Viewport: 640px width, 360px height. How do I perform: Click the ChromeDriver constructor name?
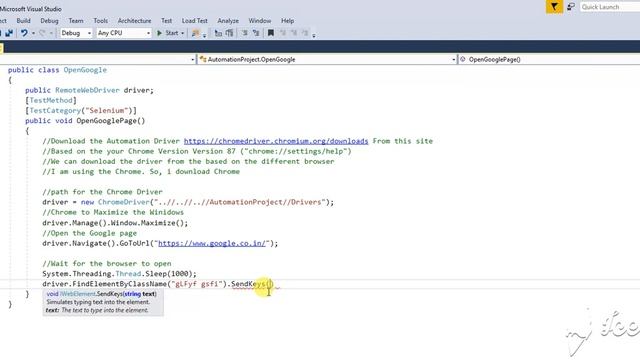coord(124,202)
